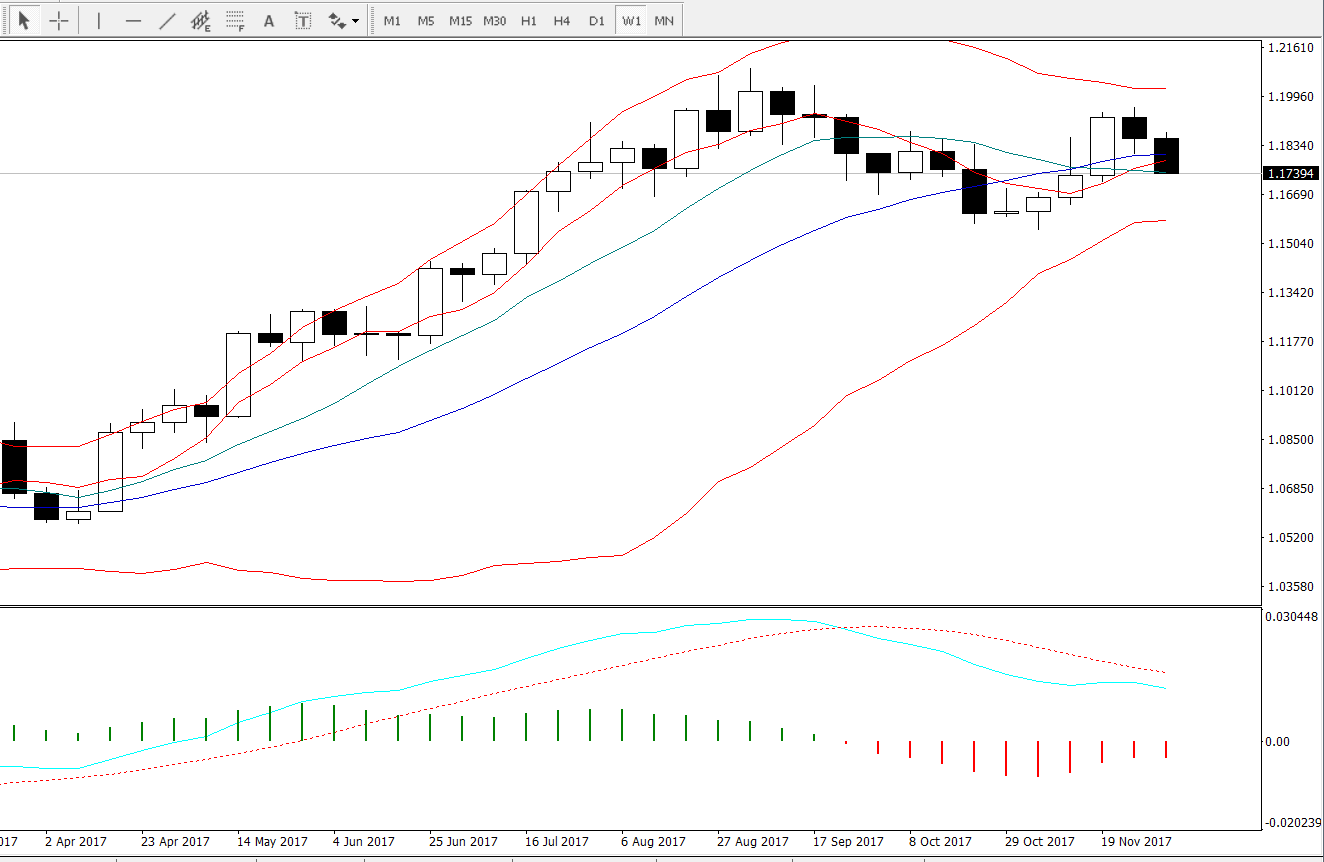Click the 17 Sep 2017 date label
Screen dimensions: 1324x862
tap(848, 841)
